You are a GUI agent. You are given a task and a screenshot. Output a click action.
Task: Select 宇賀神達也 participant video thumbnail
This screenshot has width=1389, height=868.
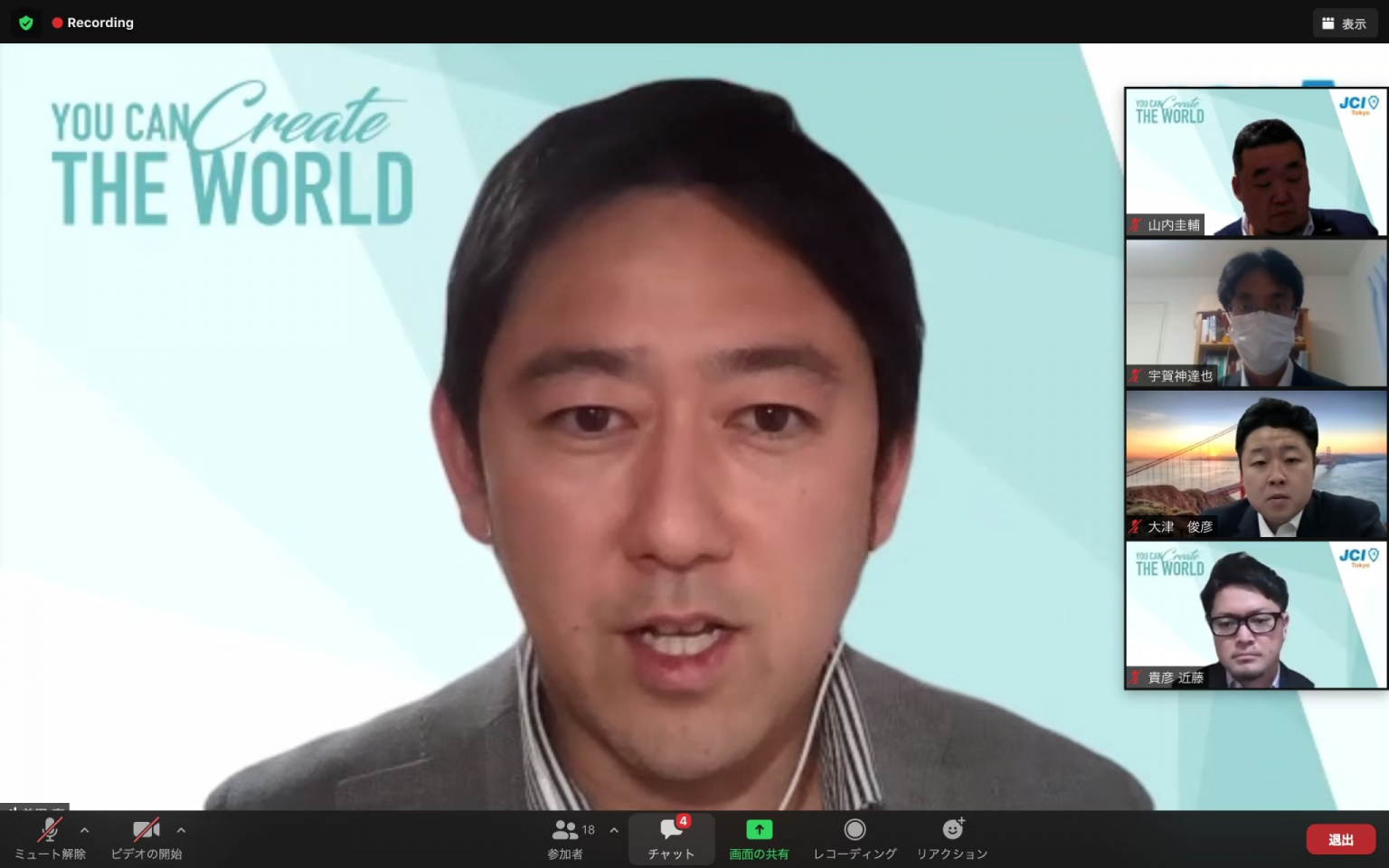point(1255,314)
